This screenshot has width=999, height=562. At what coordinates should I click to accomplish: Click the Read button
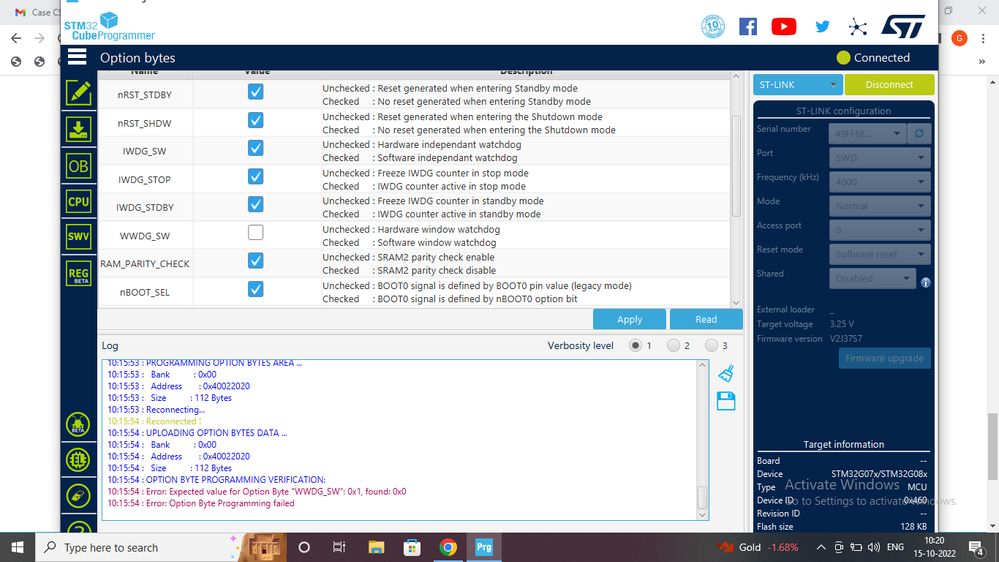click(706, 319)
